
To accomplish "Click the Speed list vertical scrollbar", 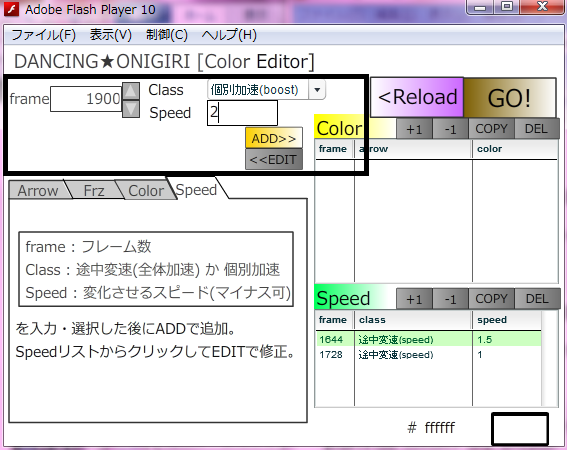I will point(550,358).
